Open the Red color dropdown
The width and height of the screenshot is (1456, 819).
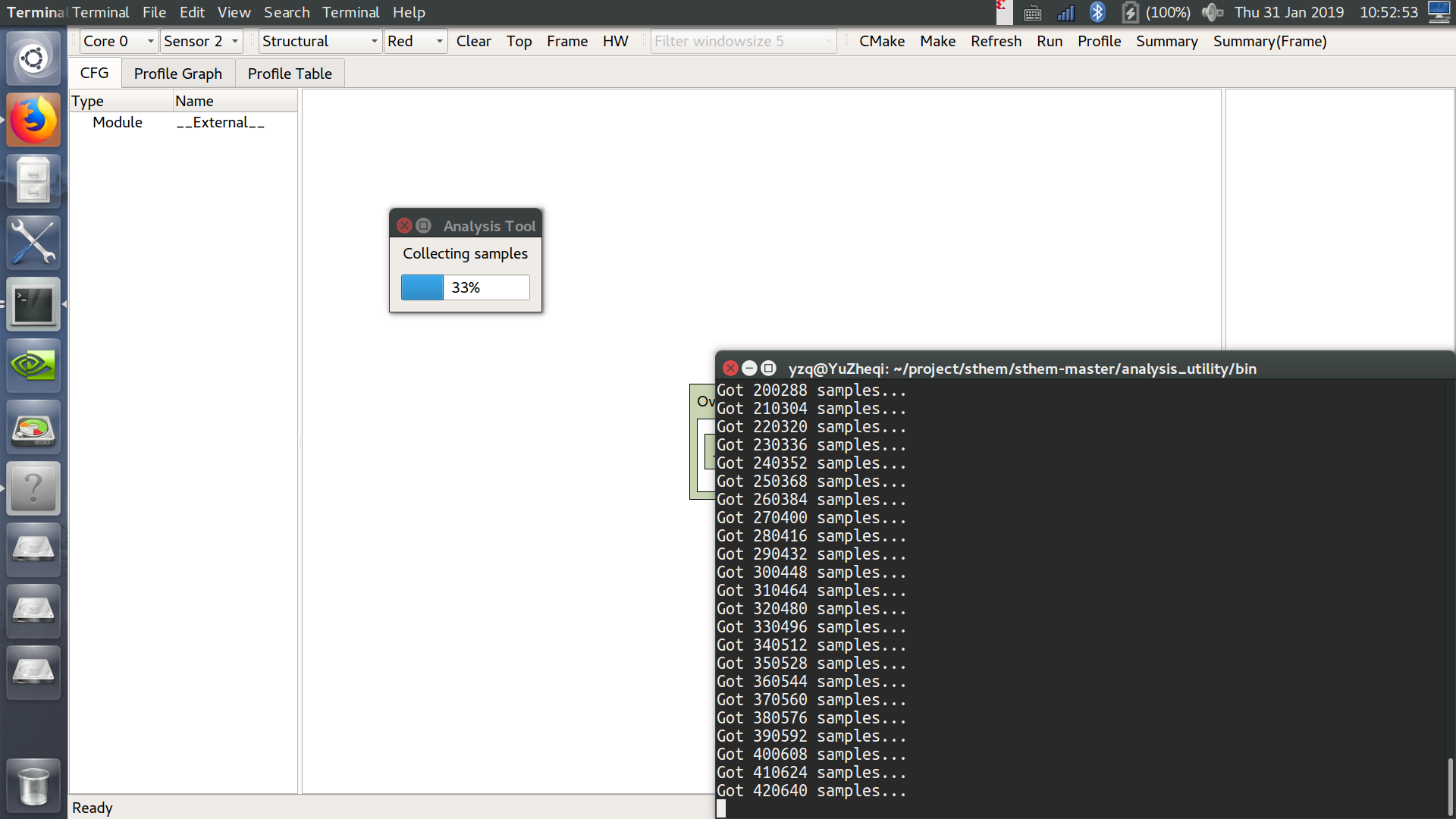pos(415,42)
